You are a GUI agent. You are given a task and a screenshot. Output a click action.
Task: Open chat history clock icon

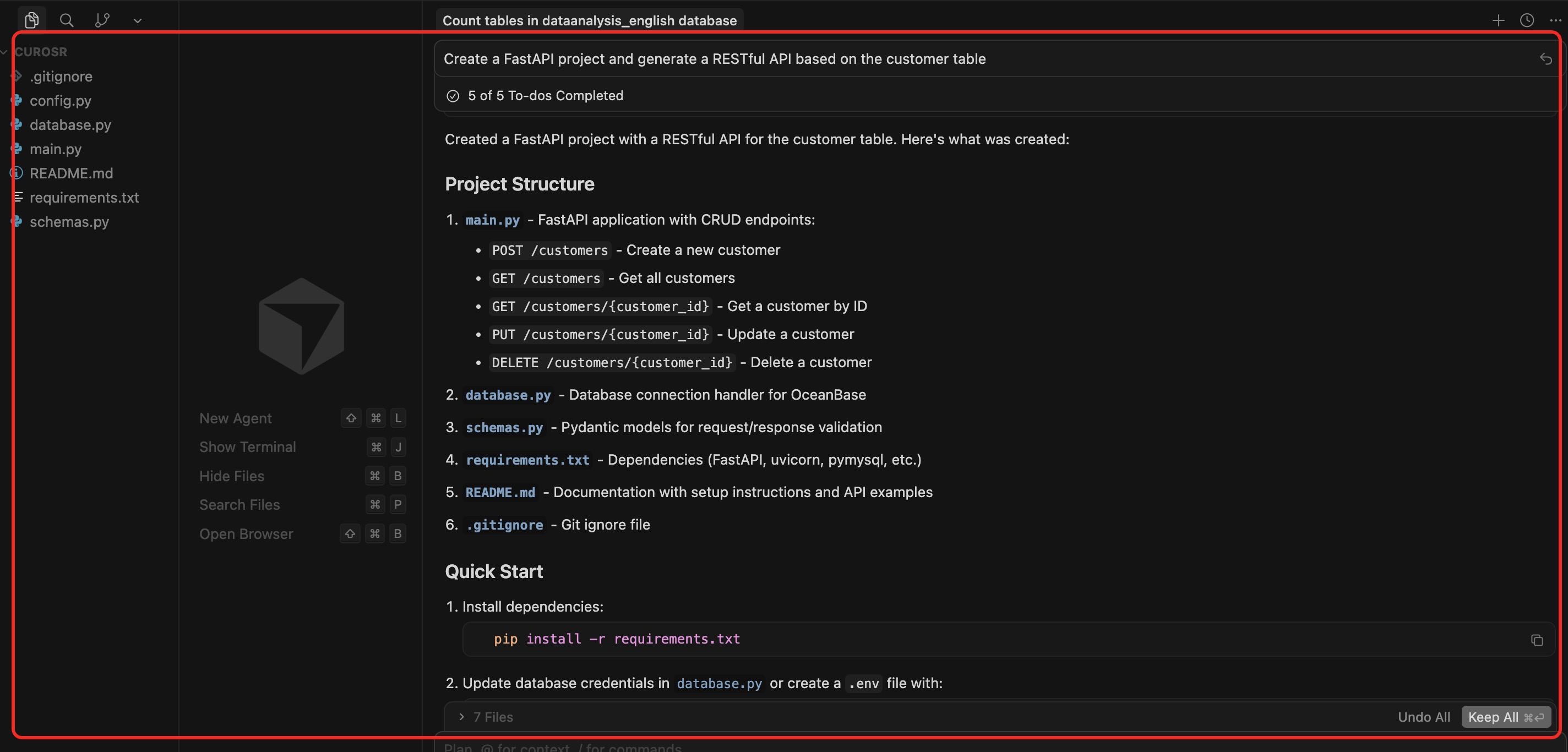pyautogui.click(x=1527, y=20)
